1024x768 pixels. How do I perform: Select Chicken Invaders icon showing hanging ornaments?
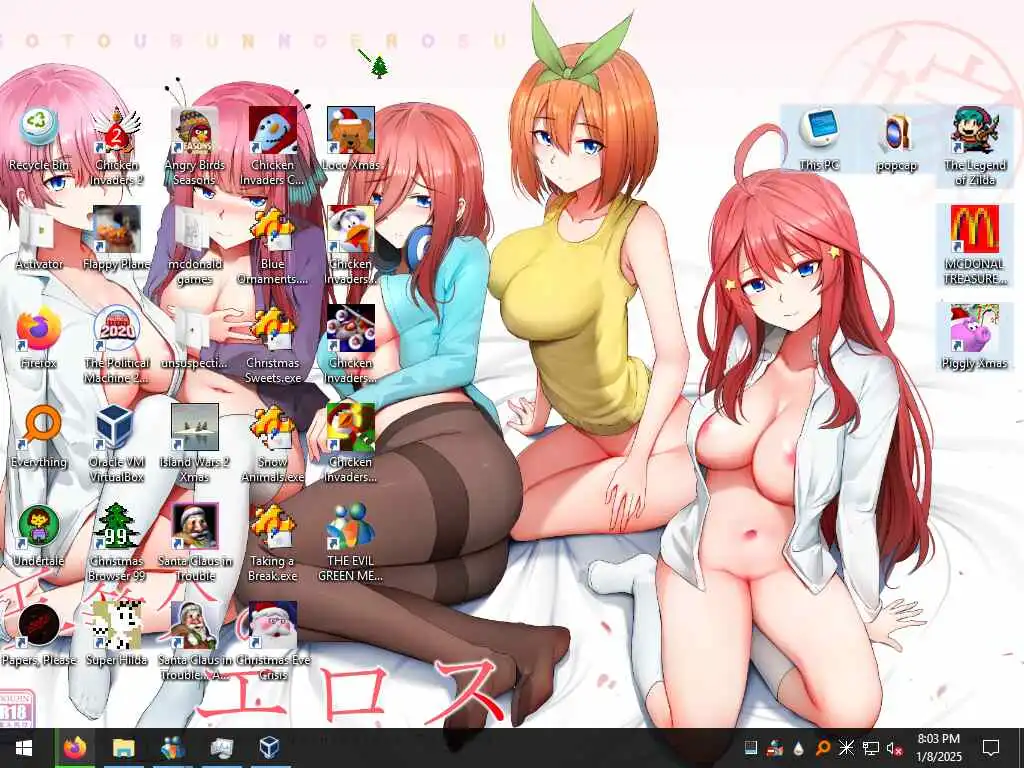[x=351, y=344]
